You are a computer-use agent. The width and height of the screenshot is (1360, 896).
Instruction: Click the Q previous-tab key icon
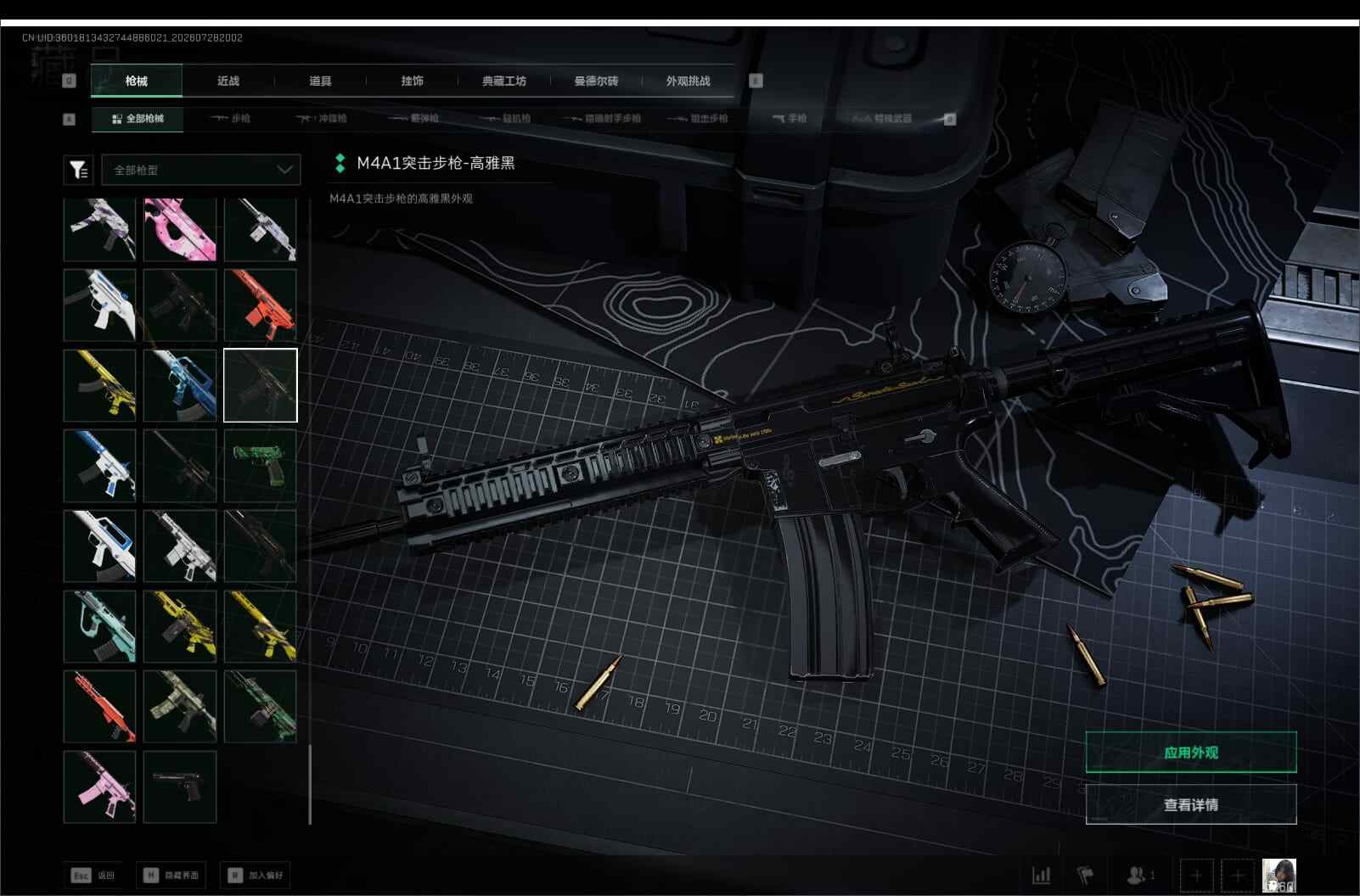point(70,81)
